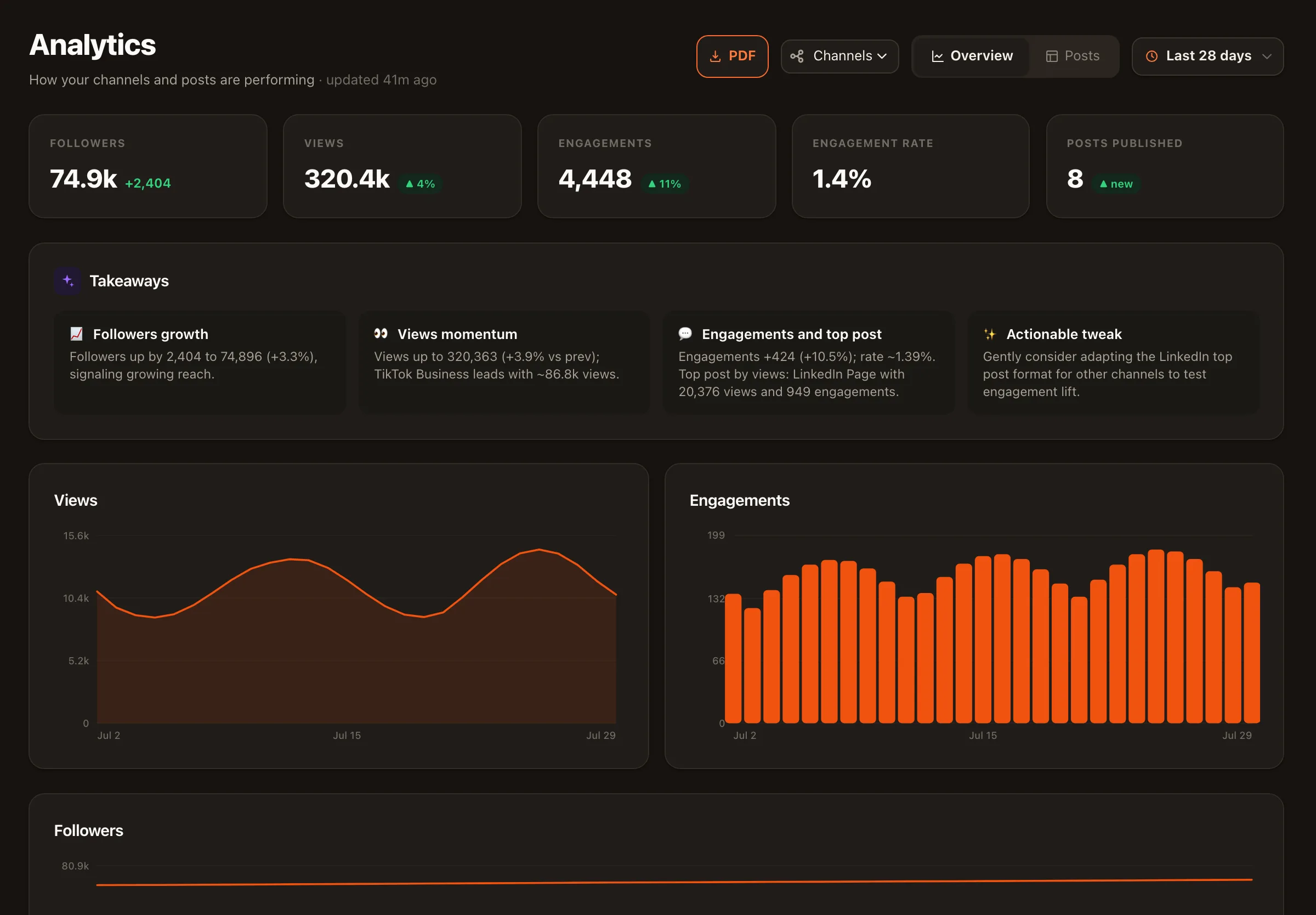Click the green 11% engagements change badge
The width and height of the screenshot is (1316, 915).
(665, 183)
